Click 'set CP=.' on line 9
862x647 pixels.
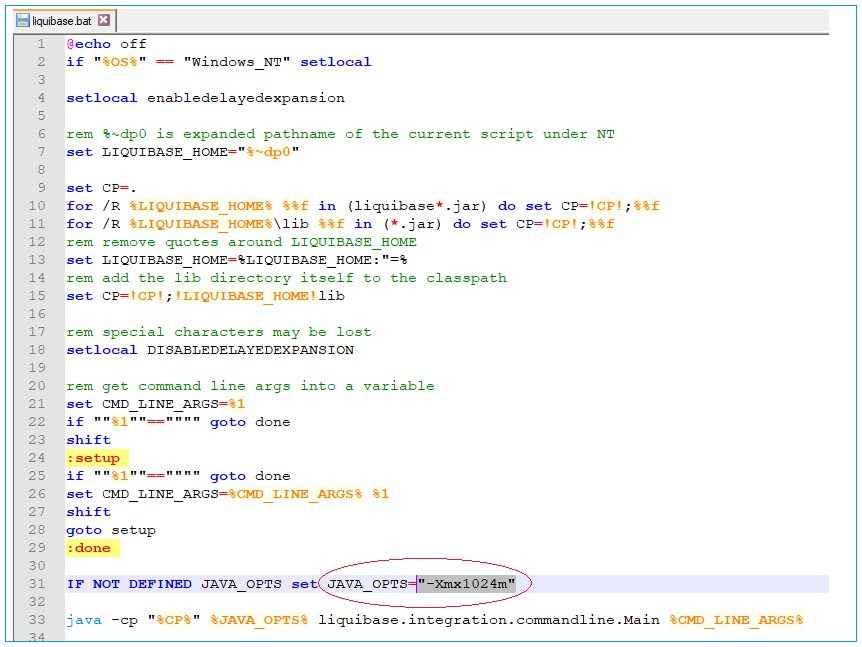[101, 188]
